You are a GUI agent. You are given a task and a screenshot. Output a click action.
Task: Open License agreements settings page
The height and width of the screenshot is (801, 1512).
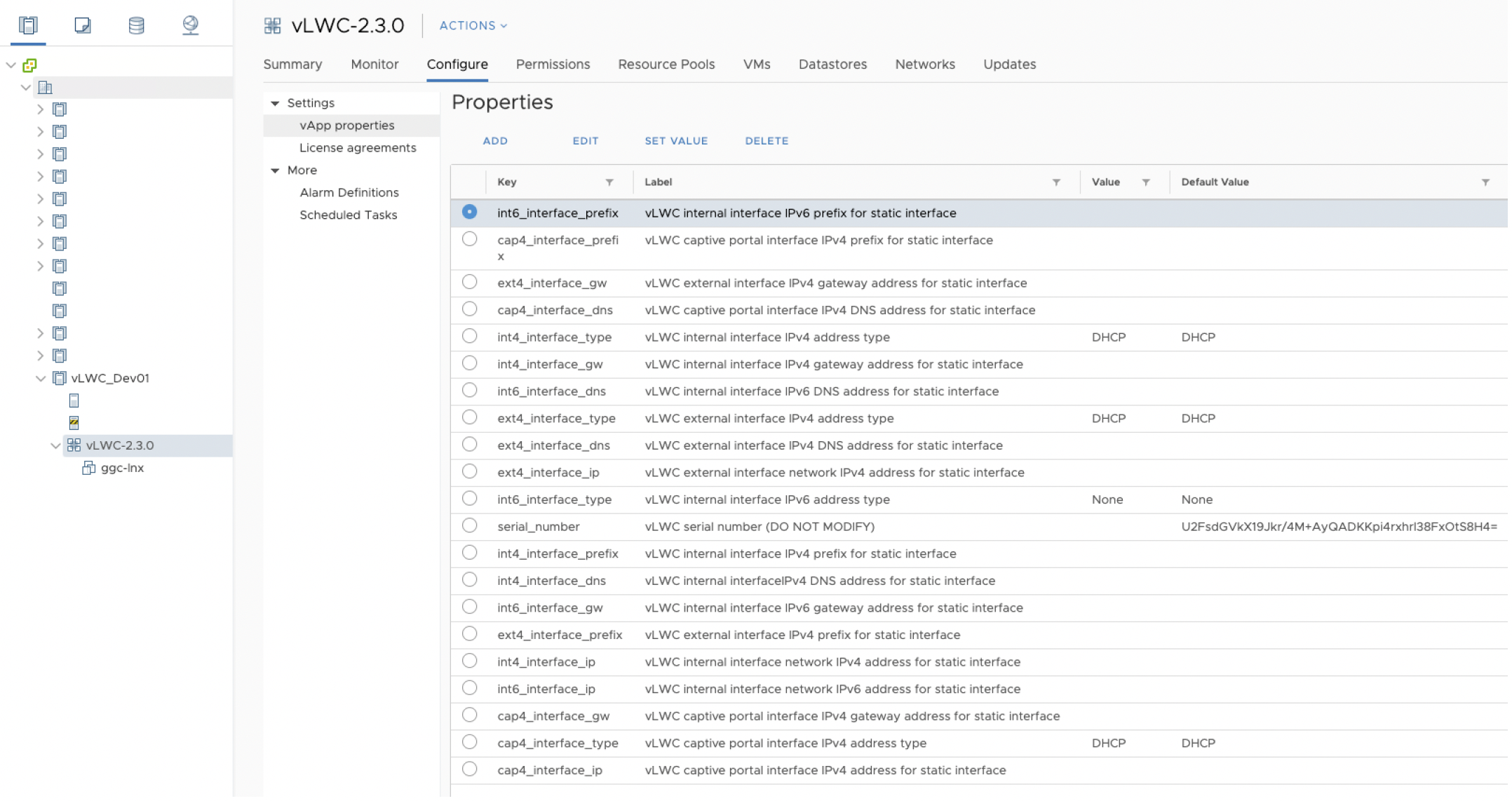click(x=358, y=148)
